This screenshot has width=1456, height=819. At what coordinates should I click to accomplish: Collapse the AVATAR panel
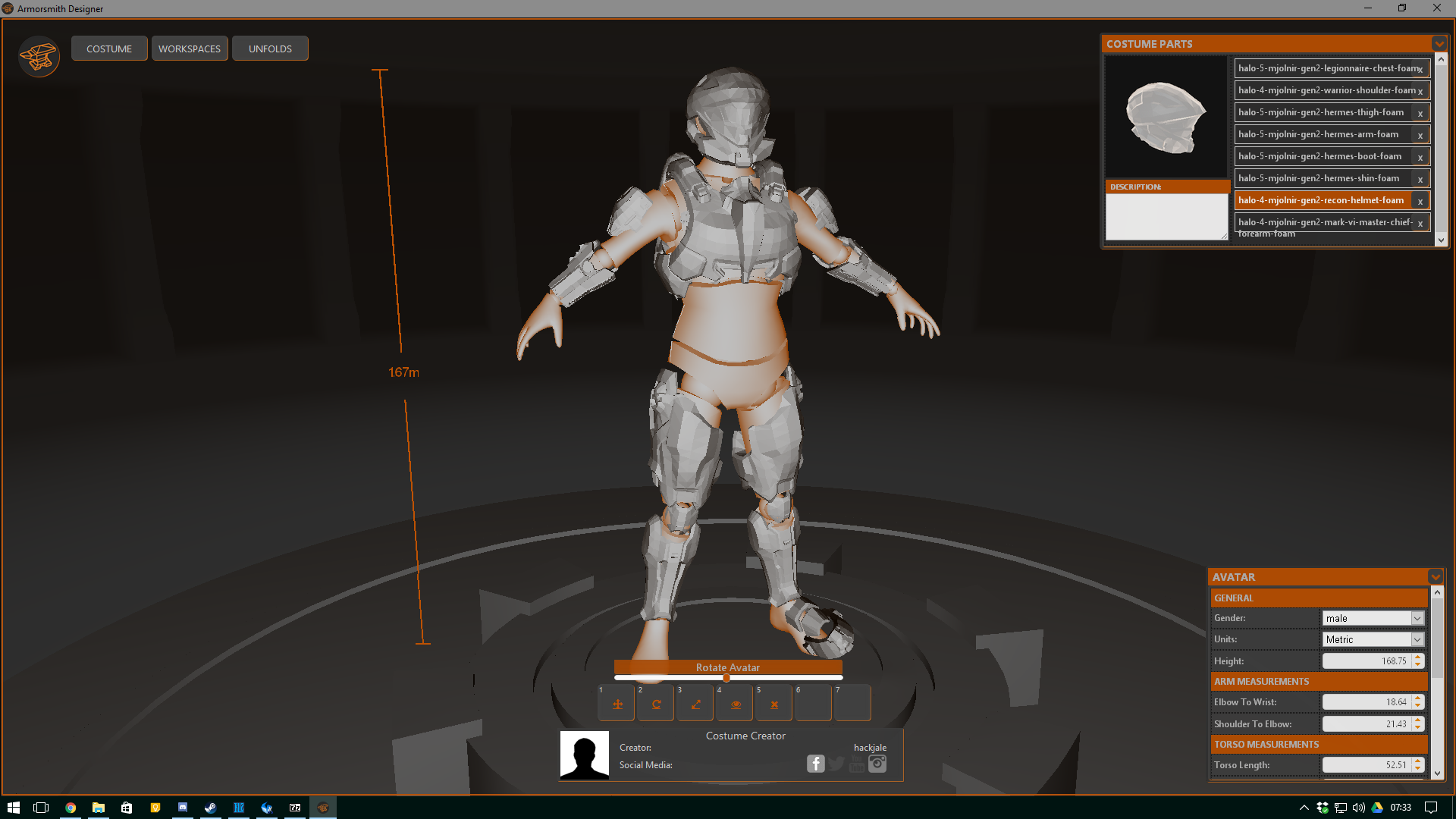point(1436,576)
